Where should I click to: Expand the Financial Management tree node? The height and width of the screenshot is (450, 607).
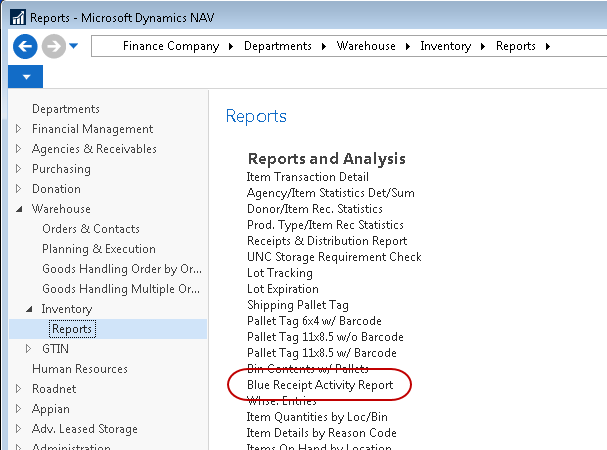tap(18, 129)
